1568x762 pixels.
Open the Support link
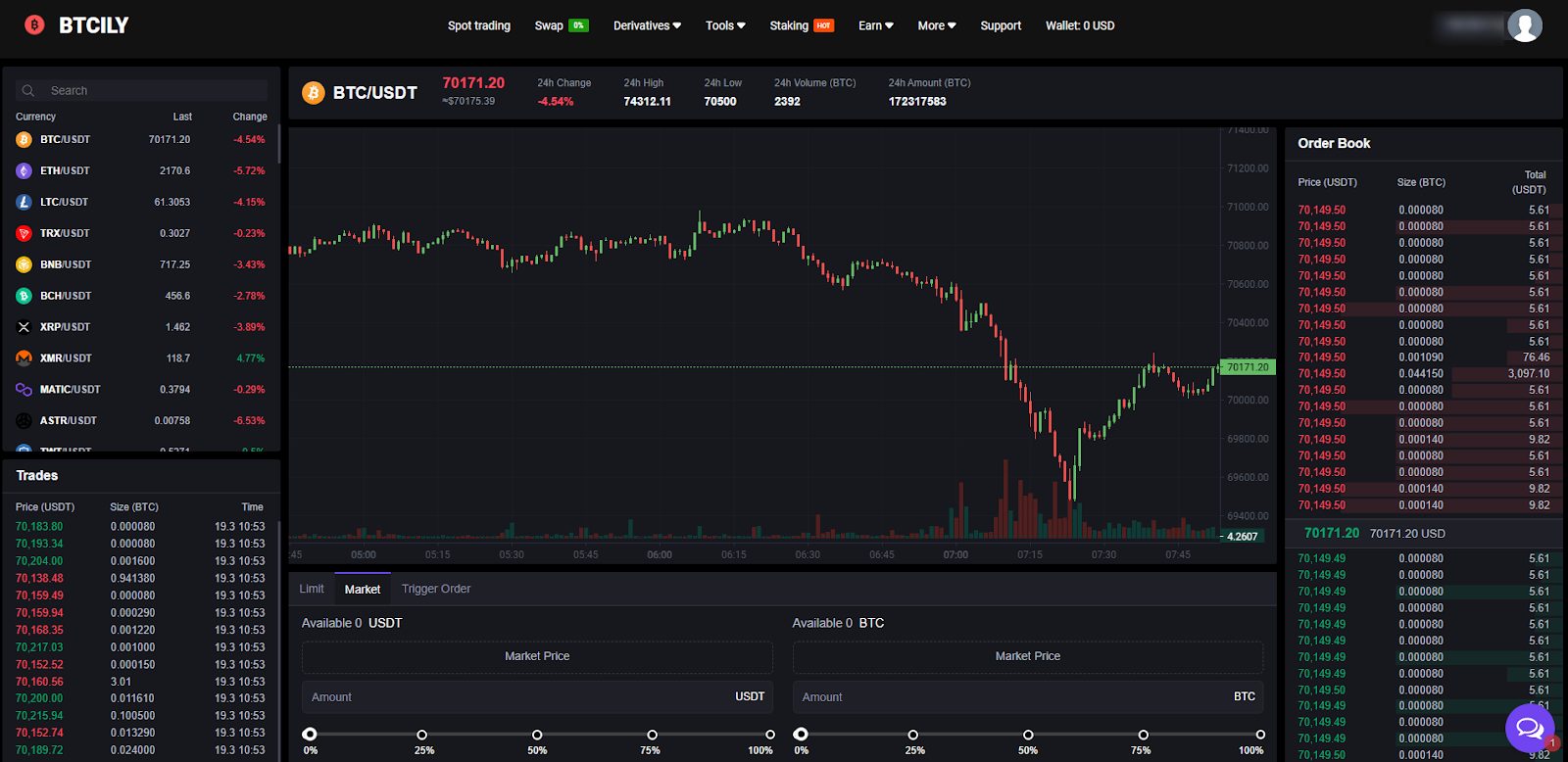pos(1001,25)
